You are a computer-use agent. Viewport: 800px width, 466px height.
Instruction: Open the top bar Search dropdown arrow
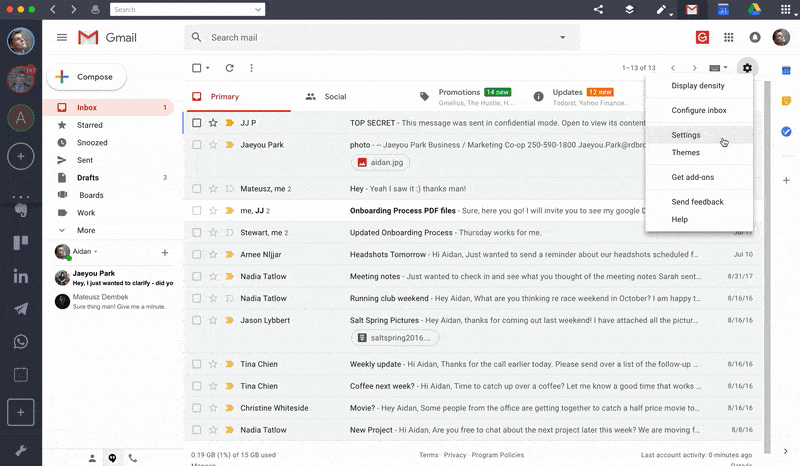258,9
